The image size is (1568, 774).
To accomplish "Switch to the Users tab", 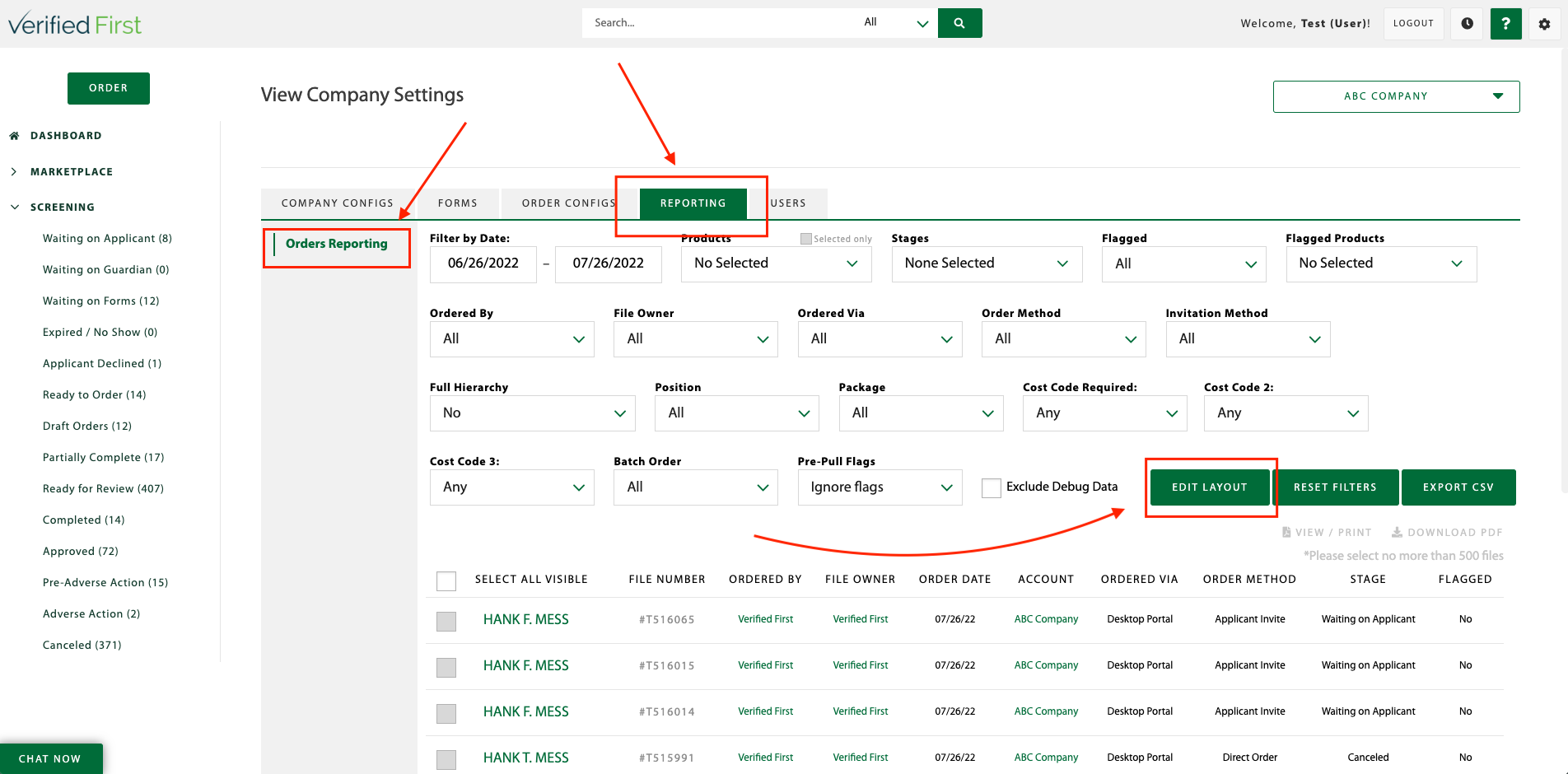I will [x=788, y=203].
